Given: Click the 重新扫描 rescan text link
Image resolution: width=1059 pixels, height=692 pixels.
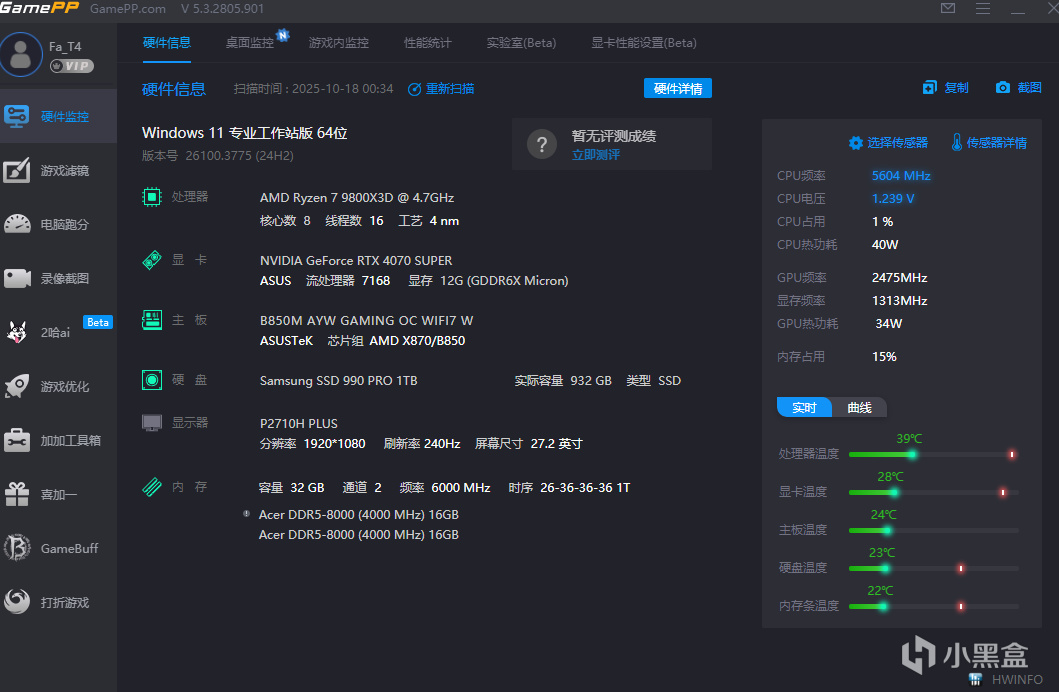Looking at the screenshot, I should (450, 88).
